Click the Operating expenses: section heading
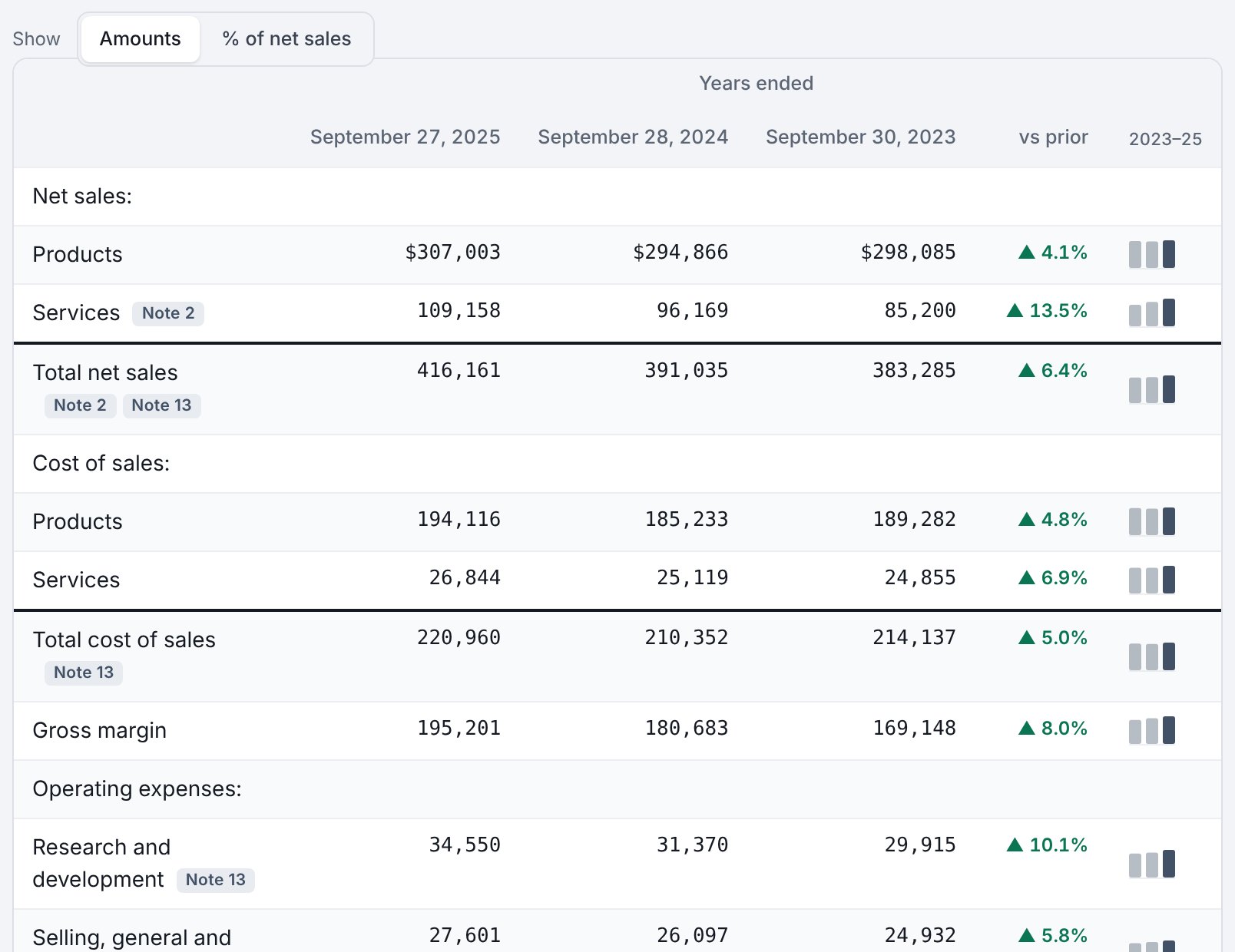 [137, 789]
